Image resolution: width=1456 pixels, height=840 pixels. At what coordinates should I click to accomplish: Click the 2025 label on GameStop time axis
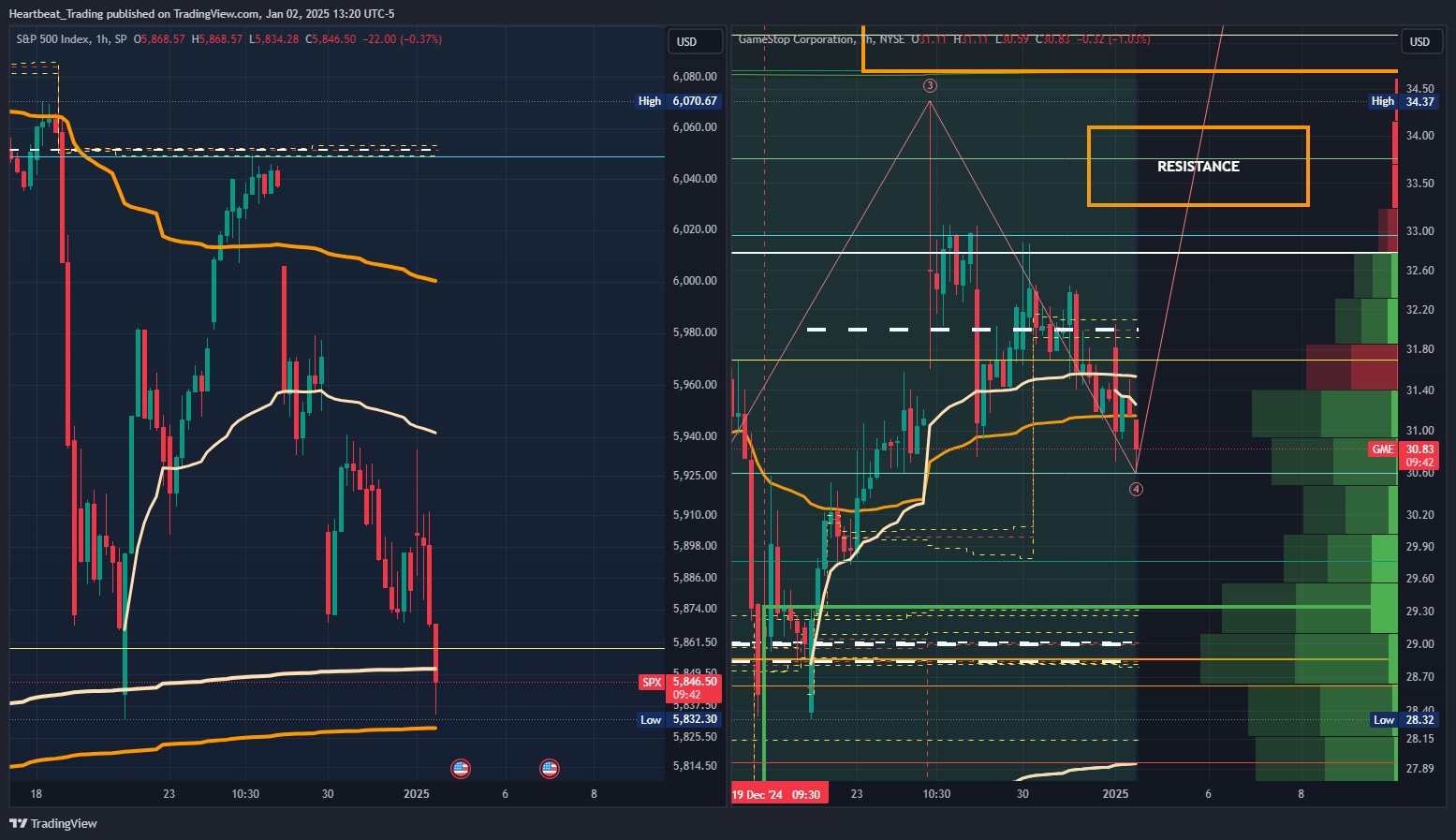[1116, 794]
